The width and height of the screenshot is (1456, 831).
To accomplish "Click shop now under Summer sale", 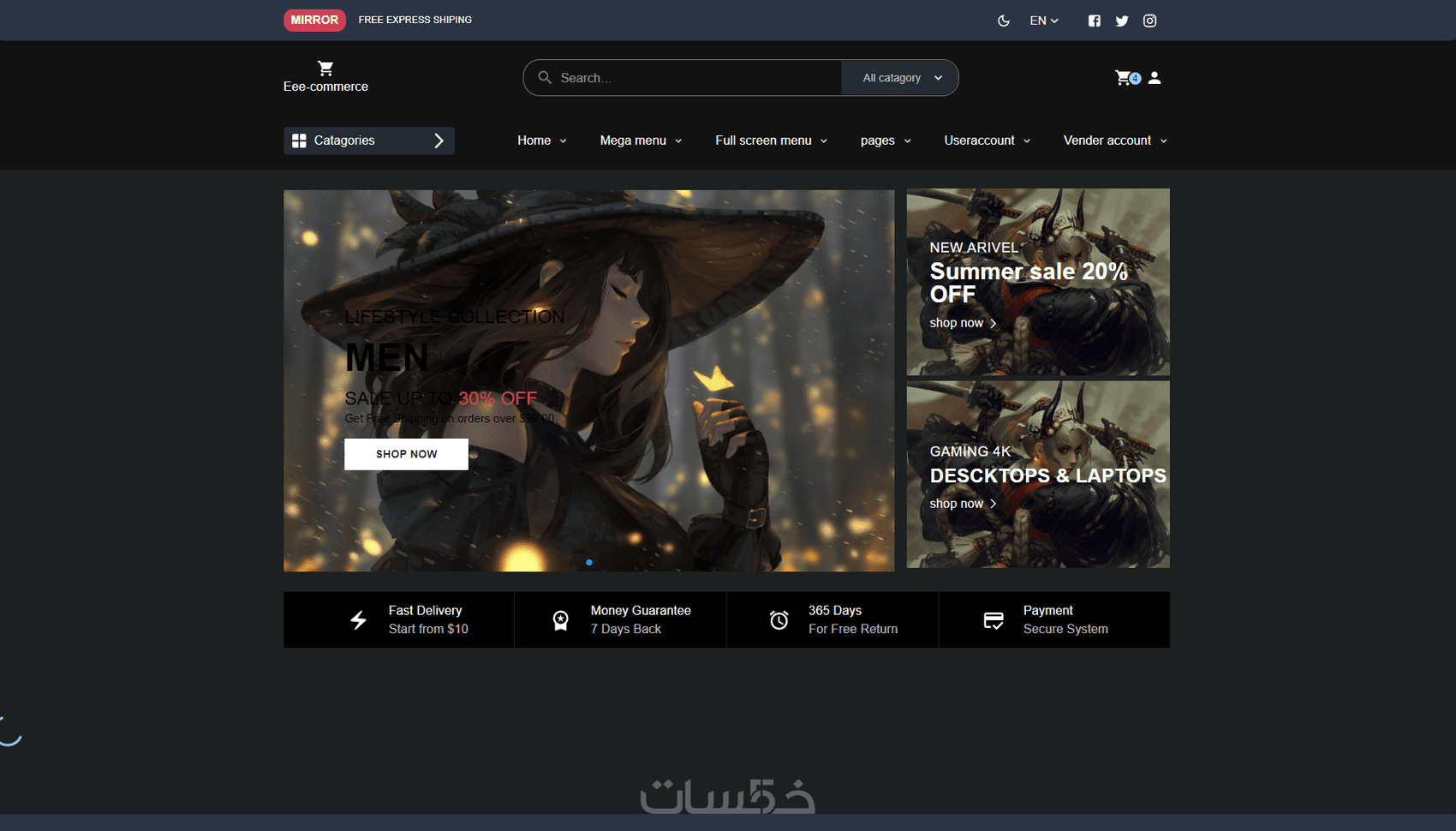I will [x=964, y=323].
